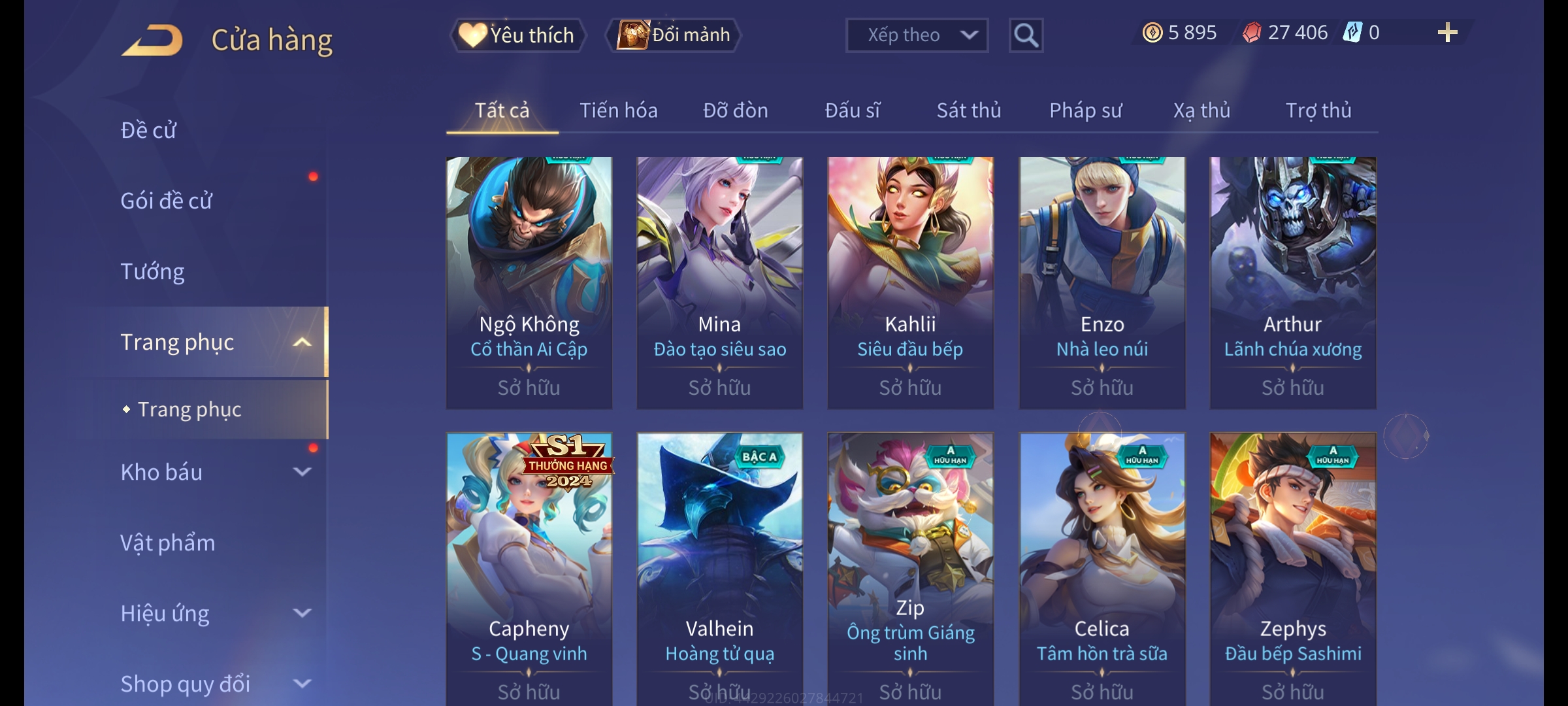Expand the Shop quy đổi section
The image size is (1568, 706).
pyautogui.click(x=302, y=683)
